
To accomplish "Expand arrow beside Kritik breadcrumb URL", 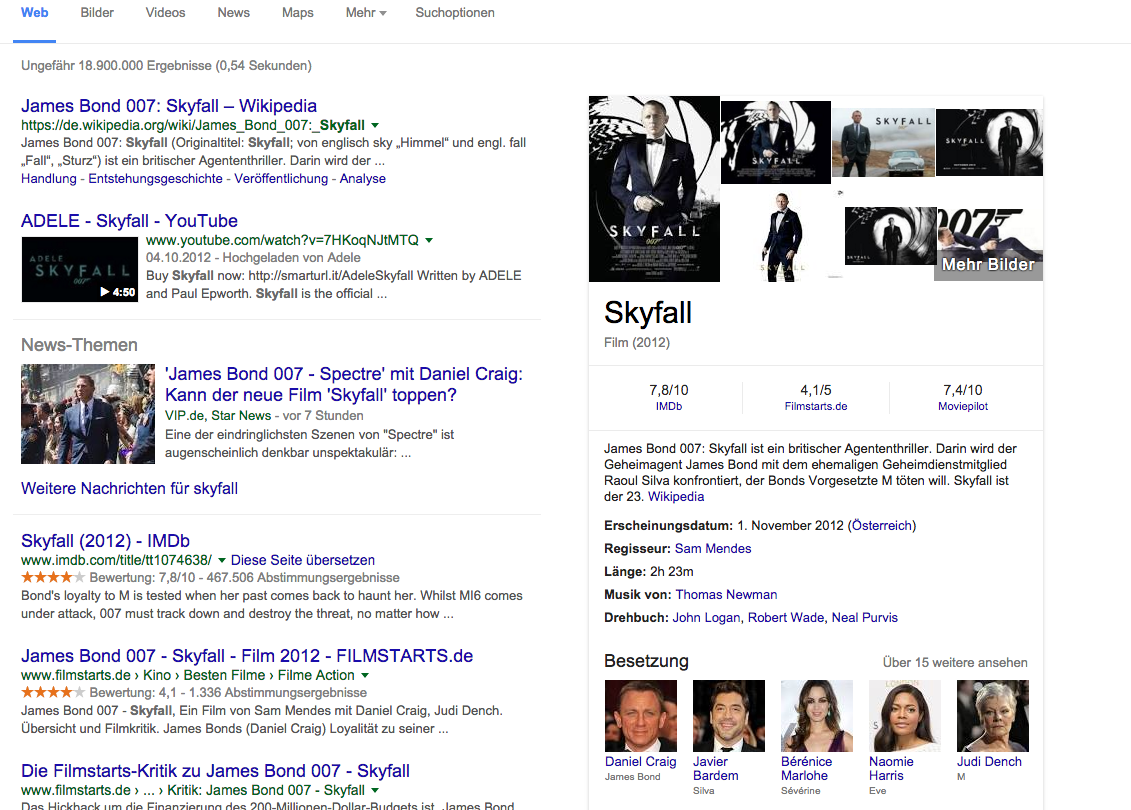I will pos(375,791).
